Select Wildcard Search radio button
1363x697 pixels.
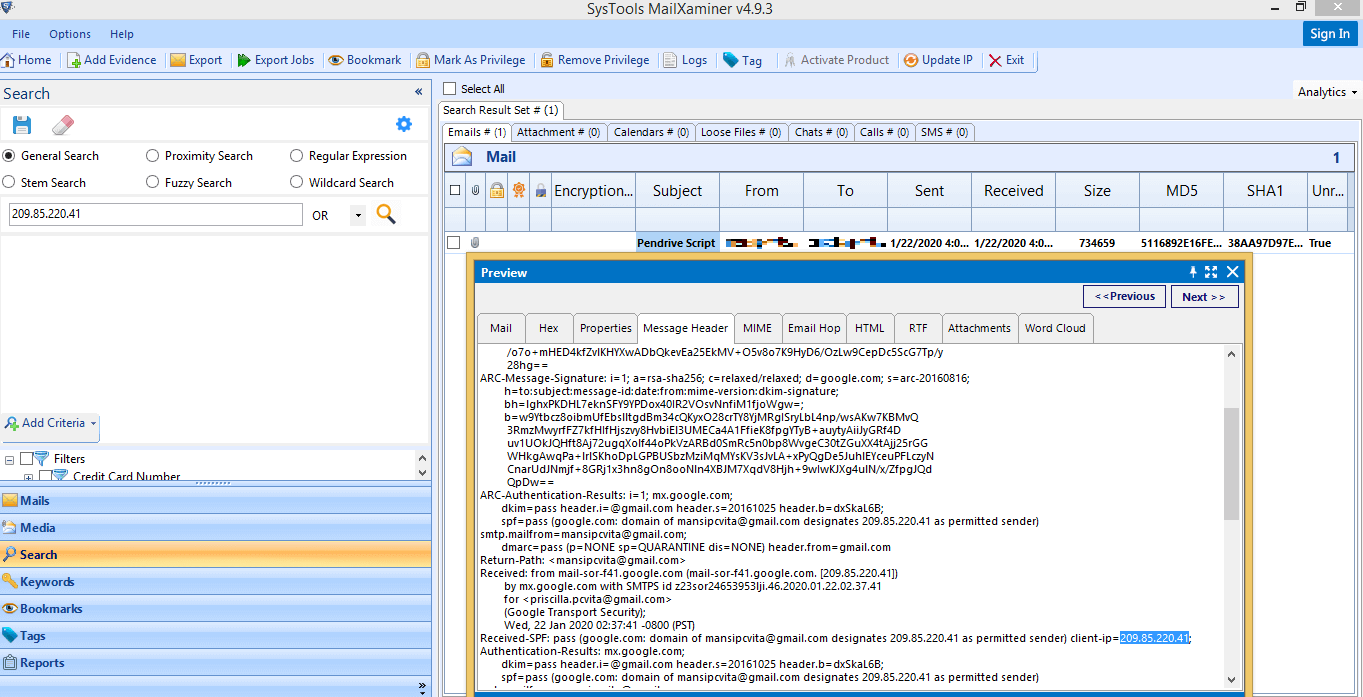(x=297, y=183)
